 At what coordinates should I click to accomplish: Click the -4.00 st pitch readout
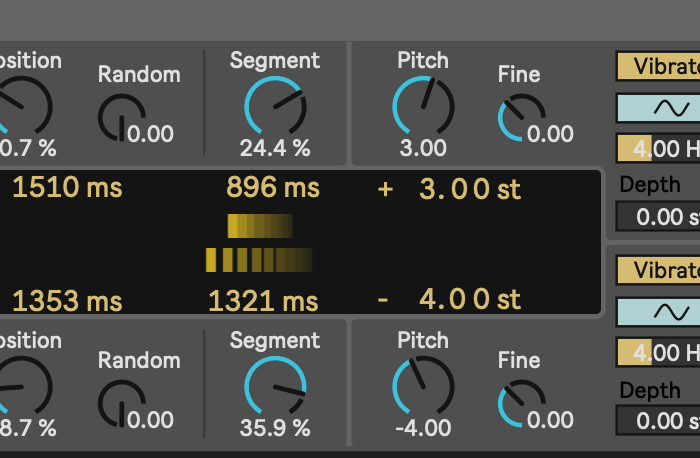click(449, 299)
